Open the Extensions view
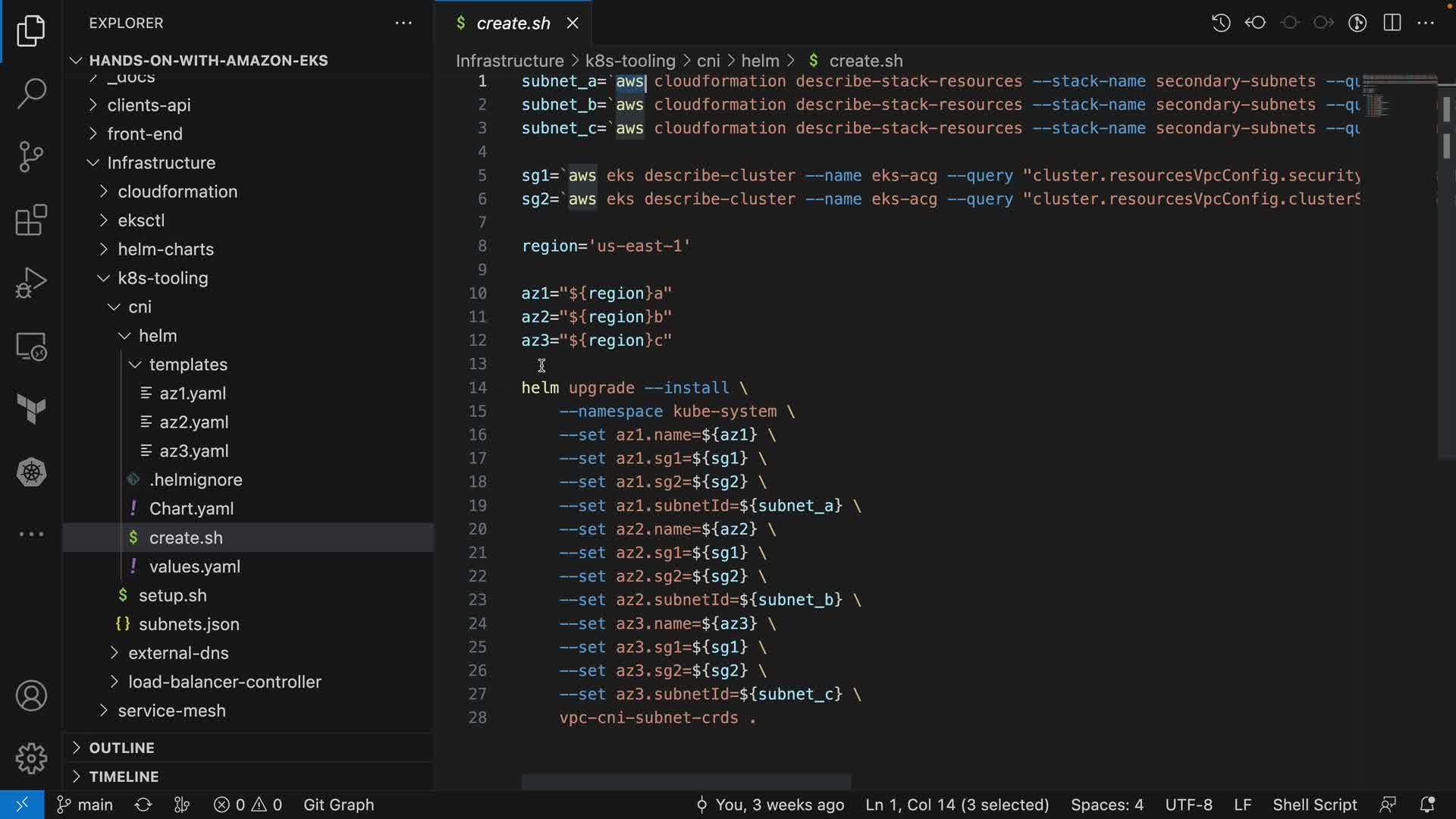This screenshot has height=819, width=1456. click(x=31, y=220)
